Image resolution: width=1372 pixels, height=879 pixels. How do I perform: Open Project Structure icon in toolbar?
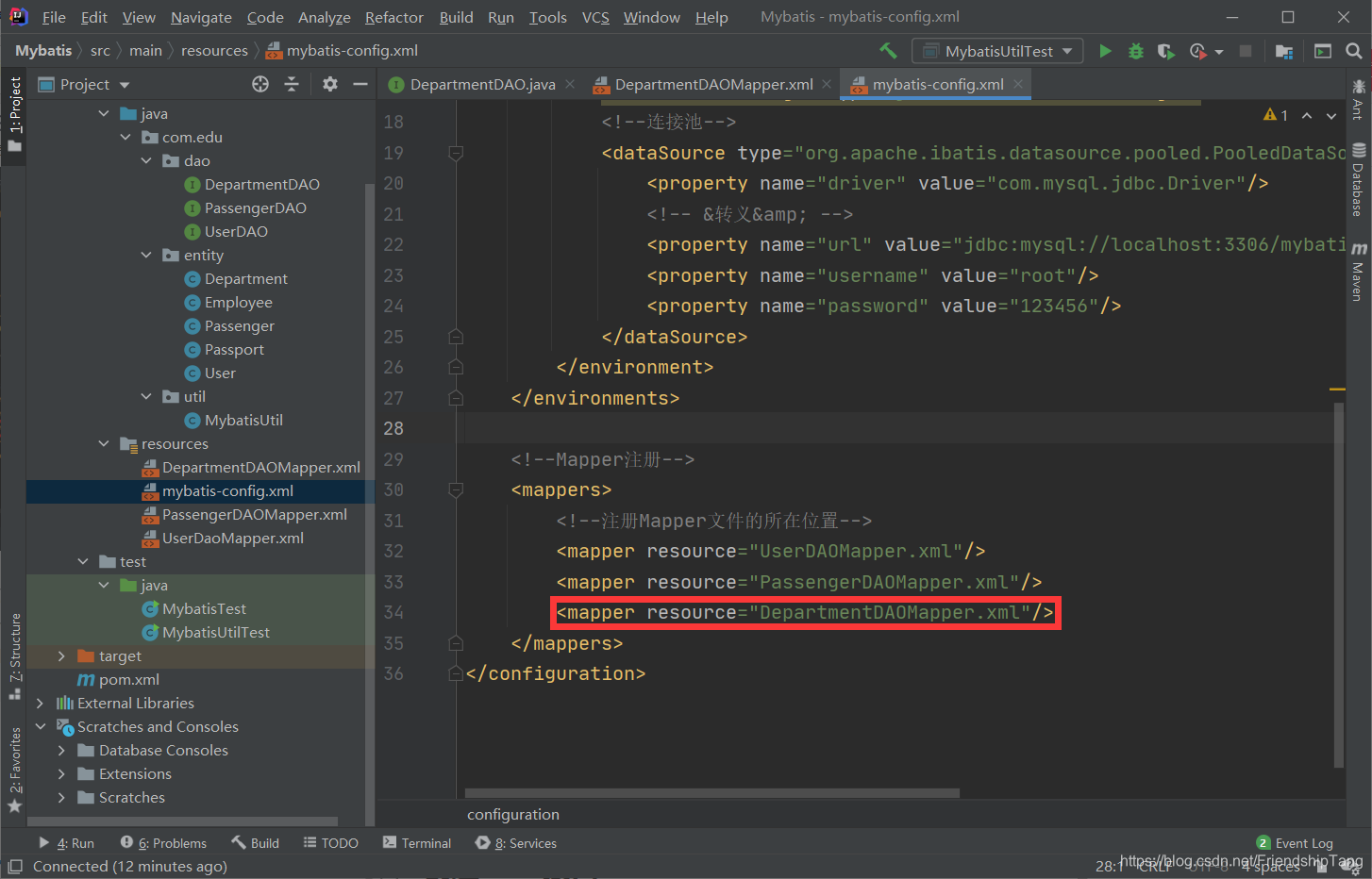tap(1284, 51)
